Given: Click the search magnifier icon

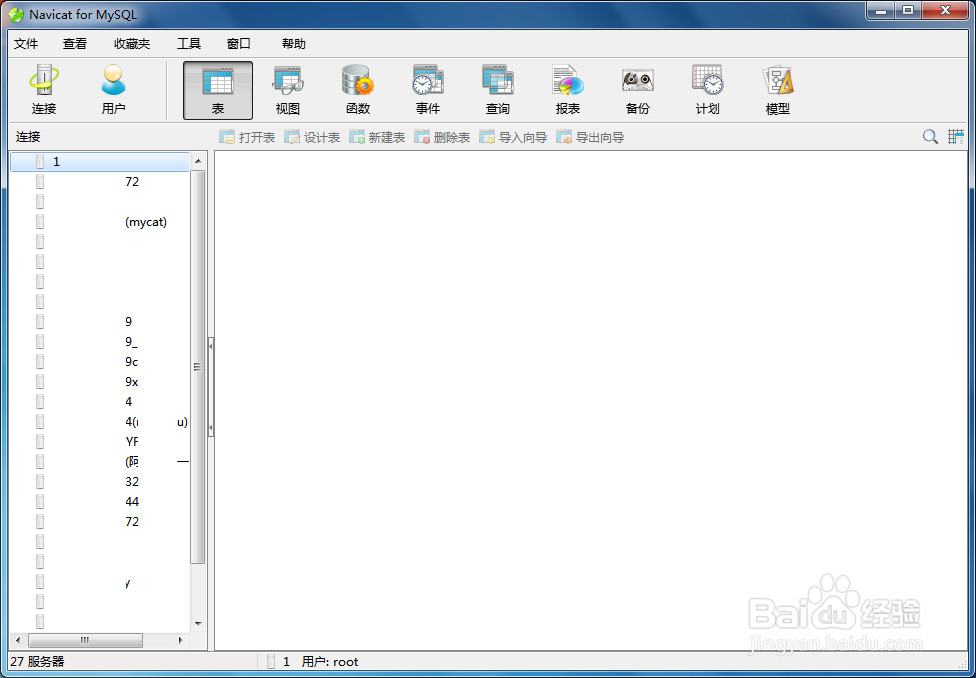Looking at the screenshot, I should coord(930,137).
